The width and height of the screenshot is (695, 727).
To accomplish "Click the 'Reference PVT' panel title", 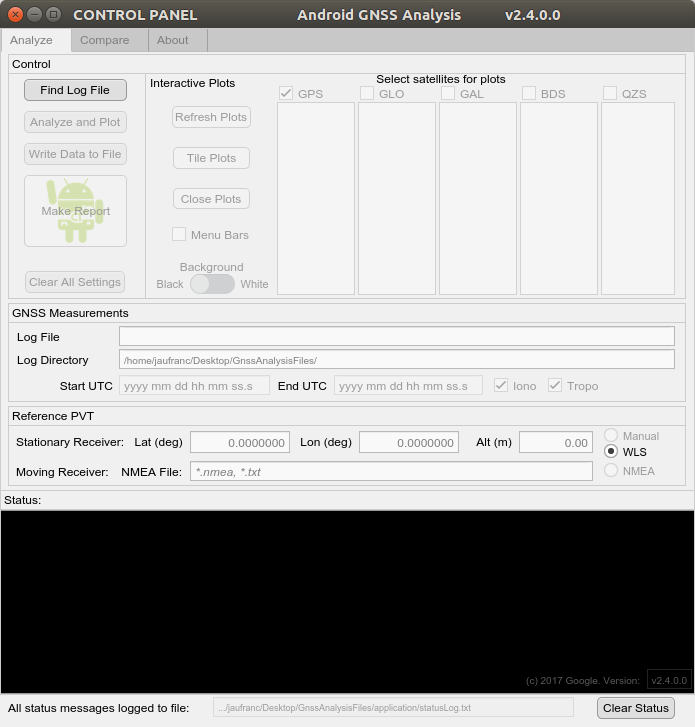I will (53, 416).
